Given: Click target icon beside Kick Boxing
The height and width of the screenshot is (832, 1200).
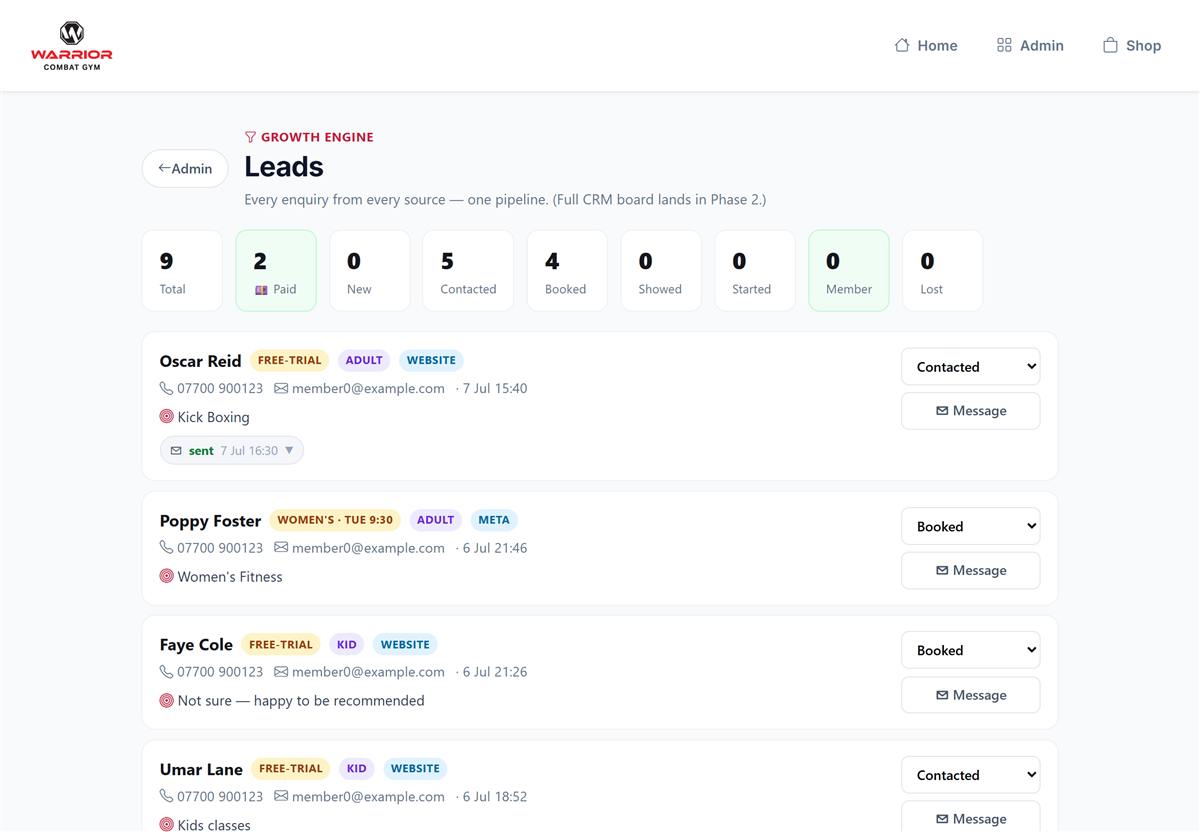Looking at the screenshot, I should click(x=167, y=416).
